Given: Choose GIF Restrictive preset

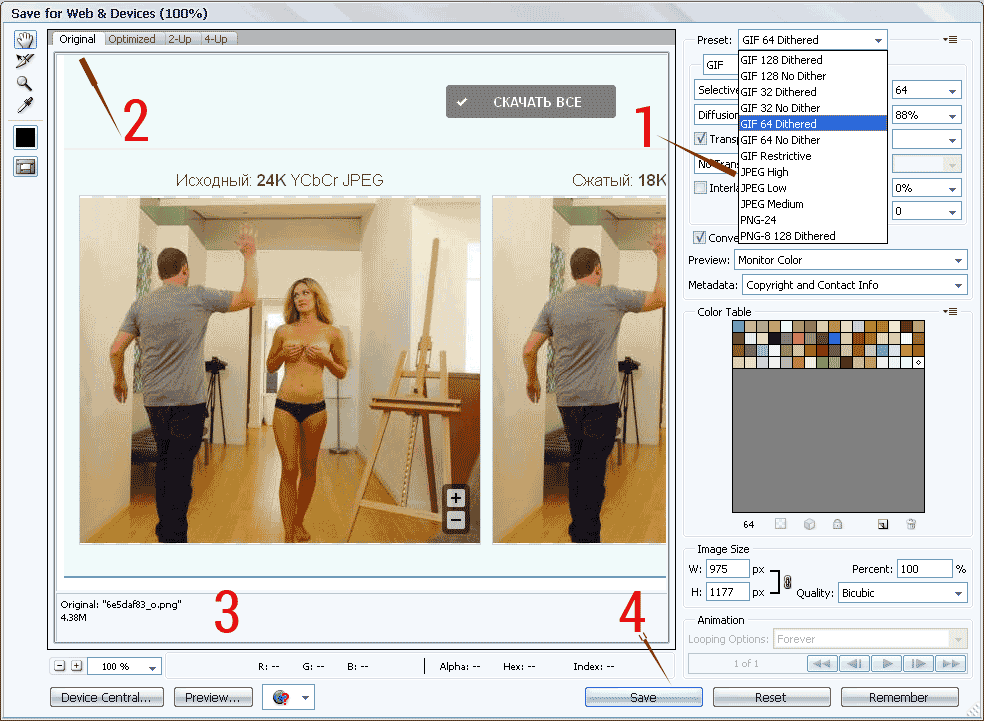Looking at the screenshot, I should point(813,156).
